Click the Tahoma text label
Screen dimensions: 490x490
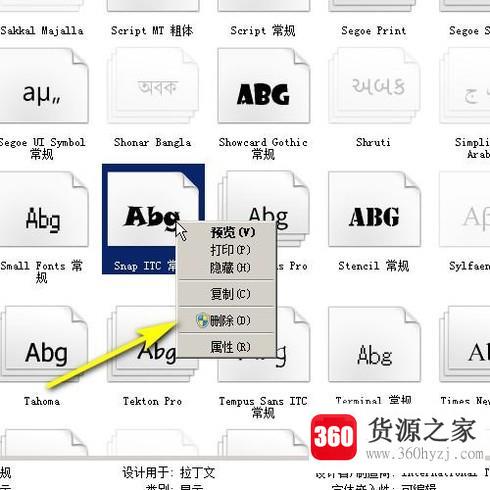pos(42,401)
